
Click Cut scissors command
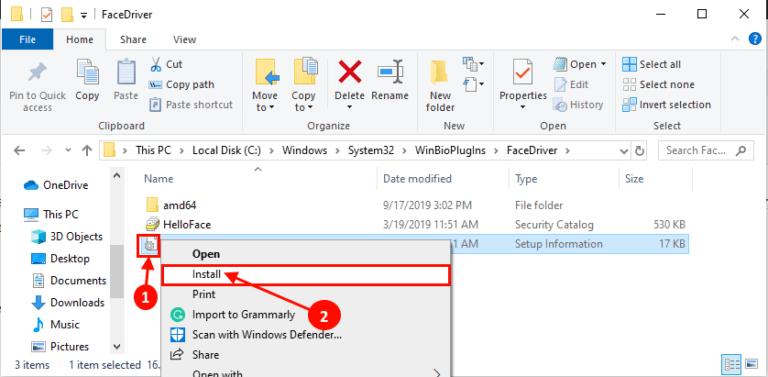[166, 64]
